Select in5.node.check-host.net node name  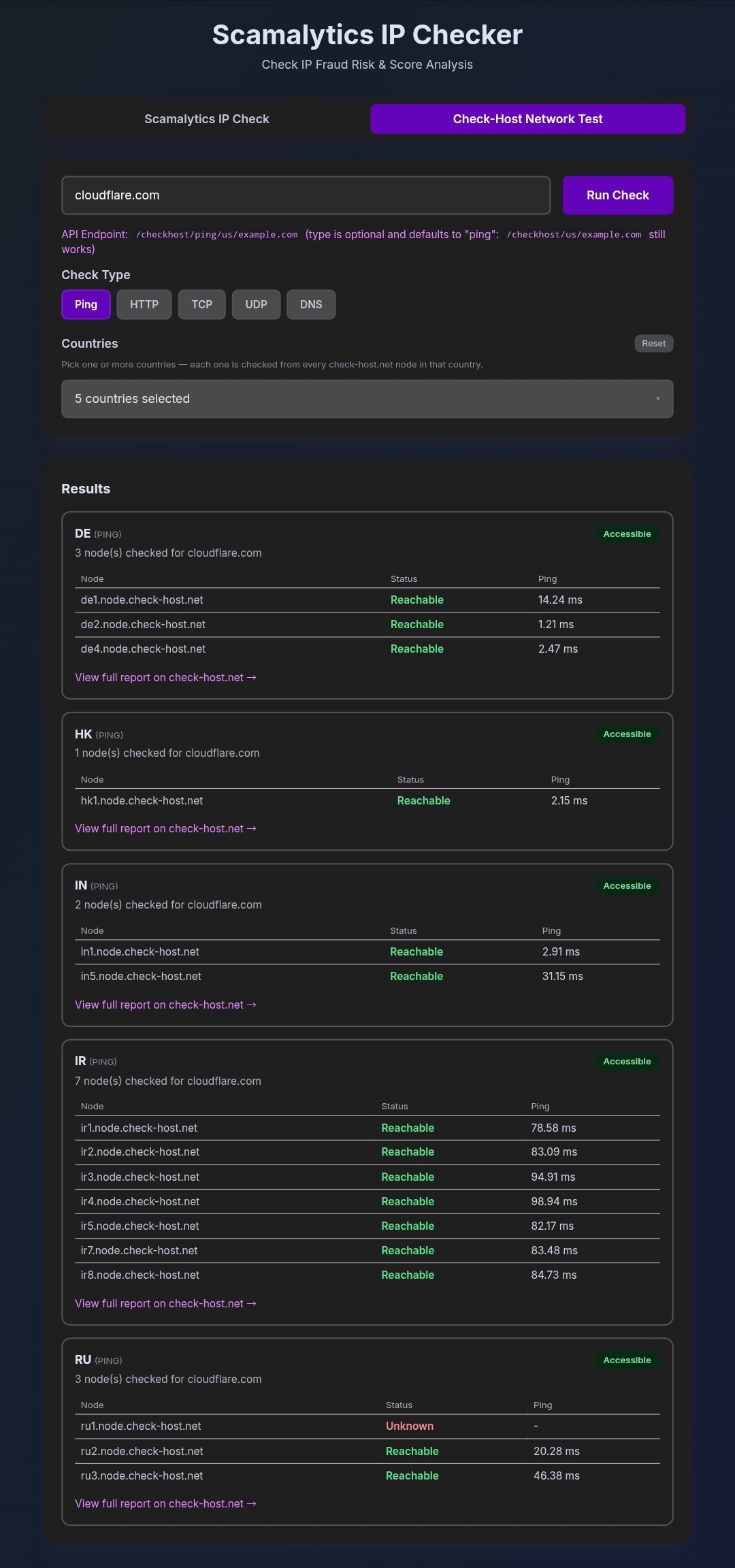click(x=141, y=977)
